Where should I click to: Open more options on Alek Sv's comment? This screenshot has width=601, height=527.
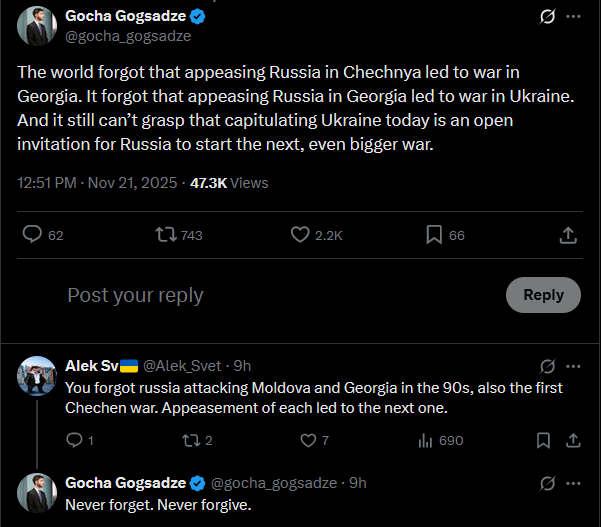click(572, 365)
